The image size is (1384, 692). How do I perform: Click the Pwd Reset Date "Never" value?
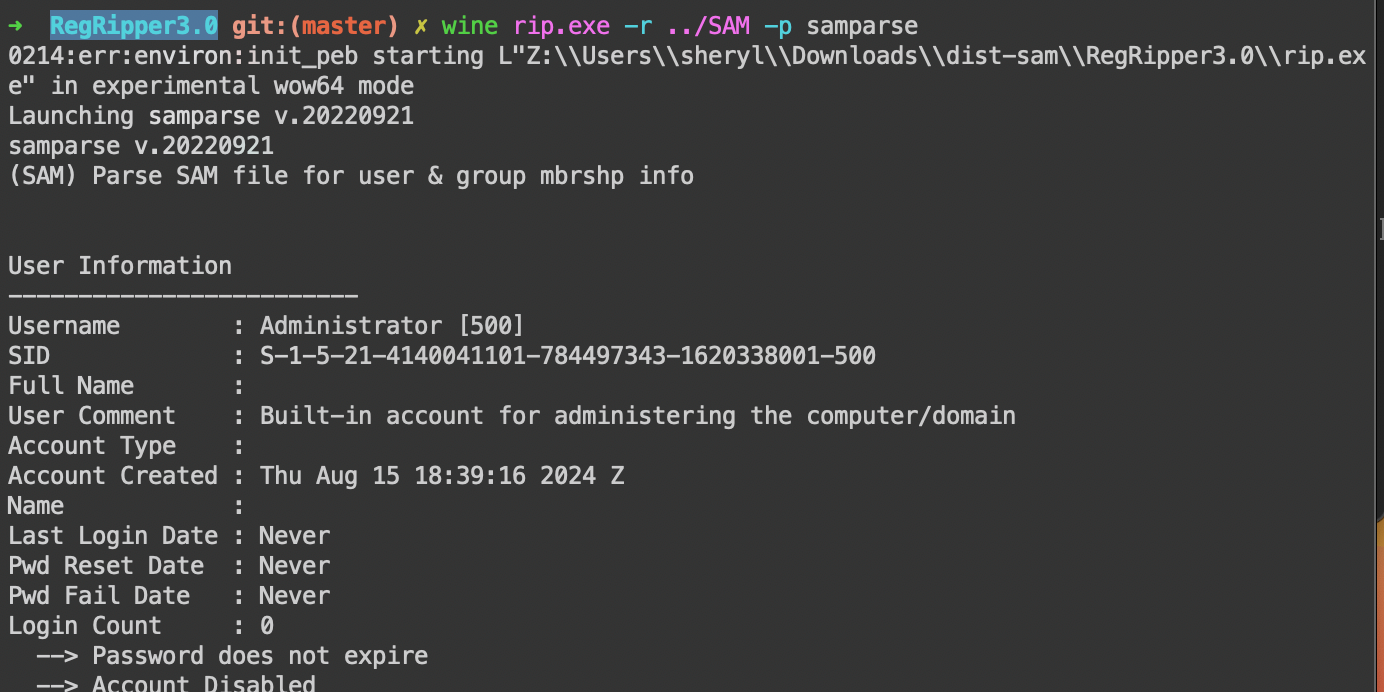point(294,566)
